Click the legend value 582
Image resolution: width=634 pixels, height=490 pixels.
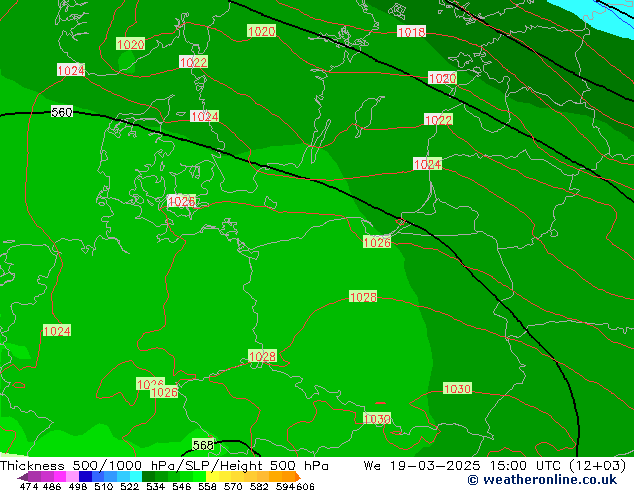[259, 486]
